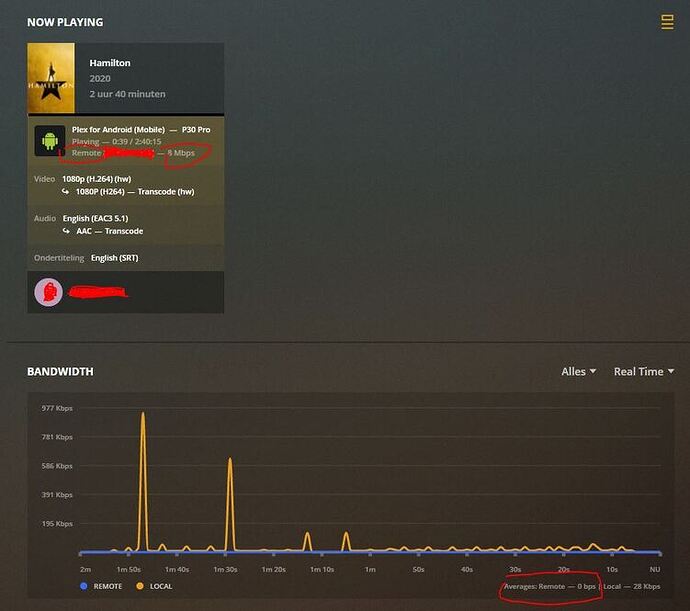This screenshot has height=611, width=690.
Task: Open the Hamilton title link
Action: [x=110, y=63]
